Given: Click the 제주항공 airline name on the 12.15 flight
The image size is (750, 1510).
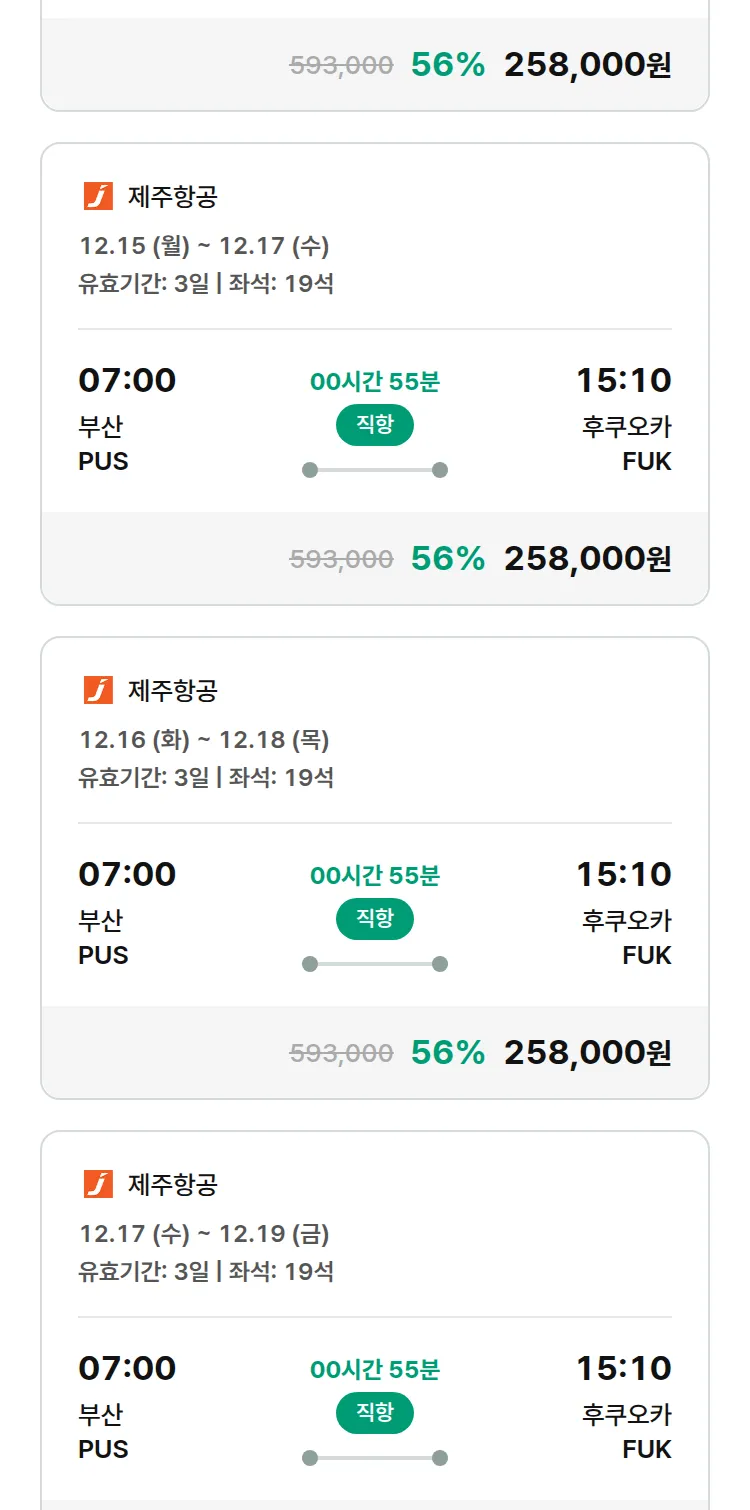Looking at the screenshot, I should point(172,197).
